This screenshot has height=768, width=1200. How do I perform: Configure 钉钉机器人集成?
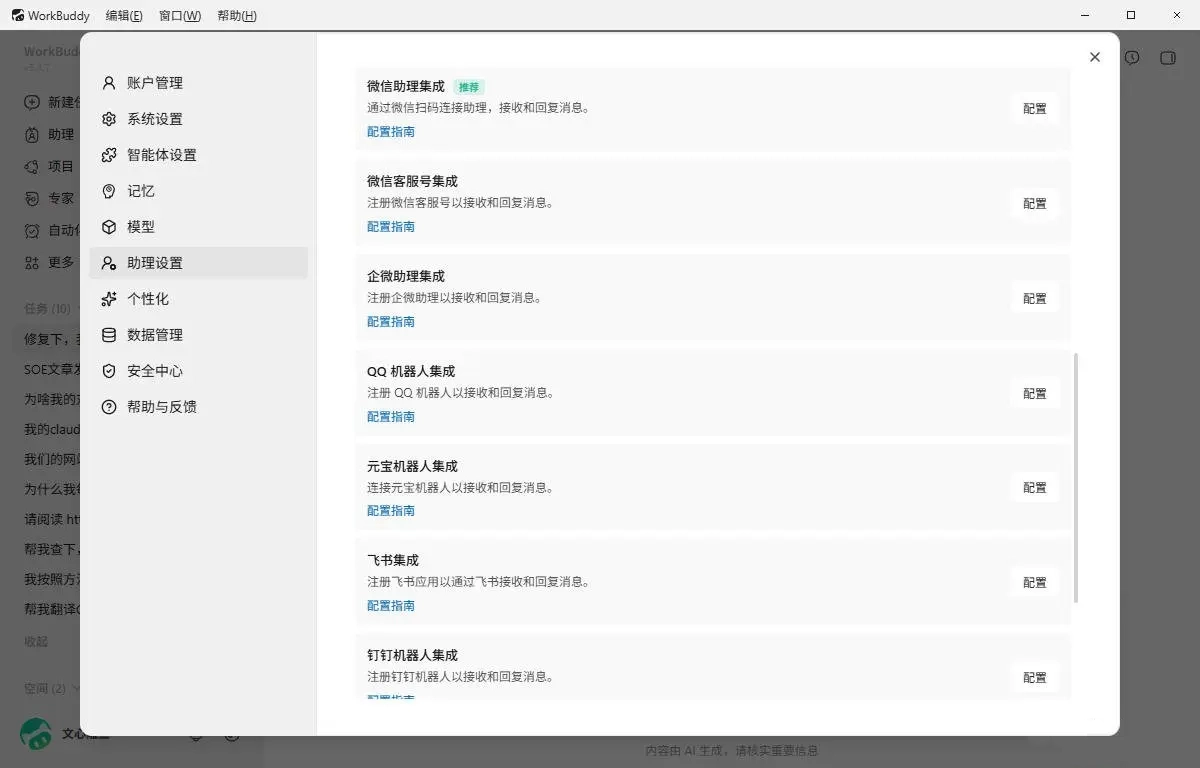pos(1035,678)
